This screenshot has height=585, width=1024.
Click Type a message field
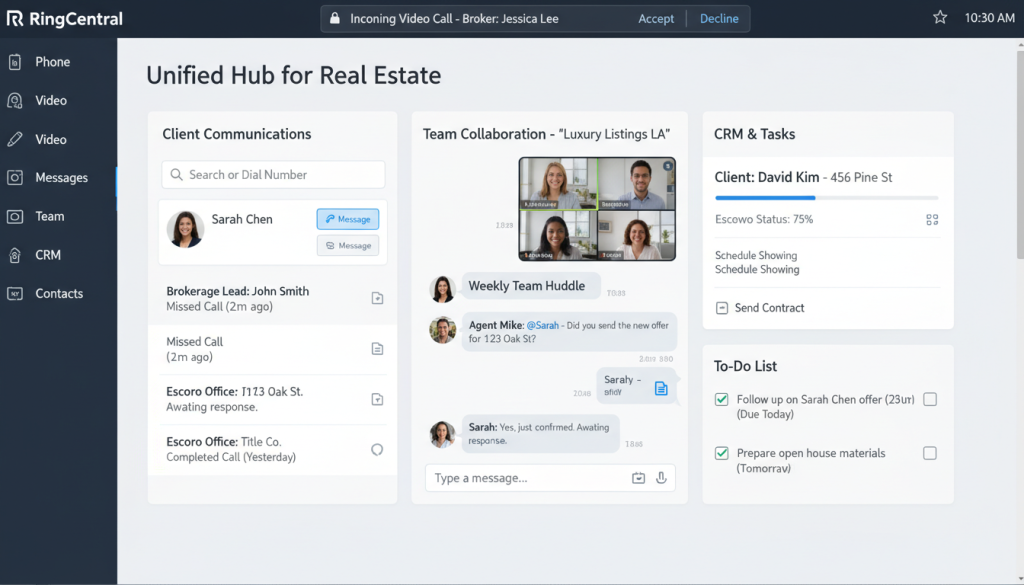click(550, 478)
